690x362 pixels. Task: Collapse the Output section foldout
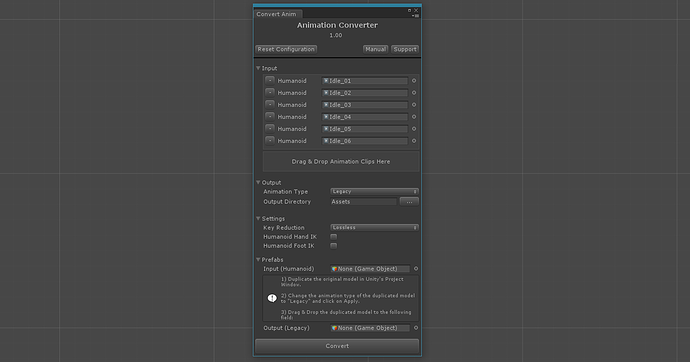pos(258,182)
